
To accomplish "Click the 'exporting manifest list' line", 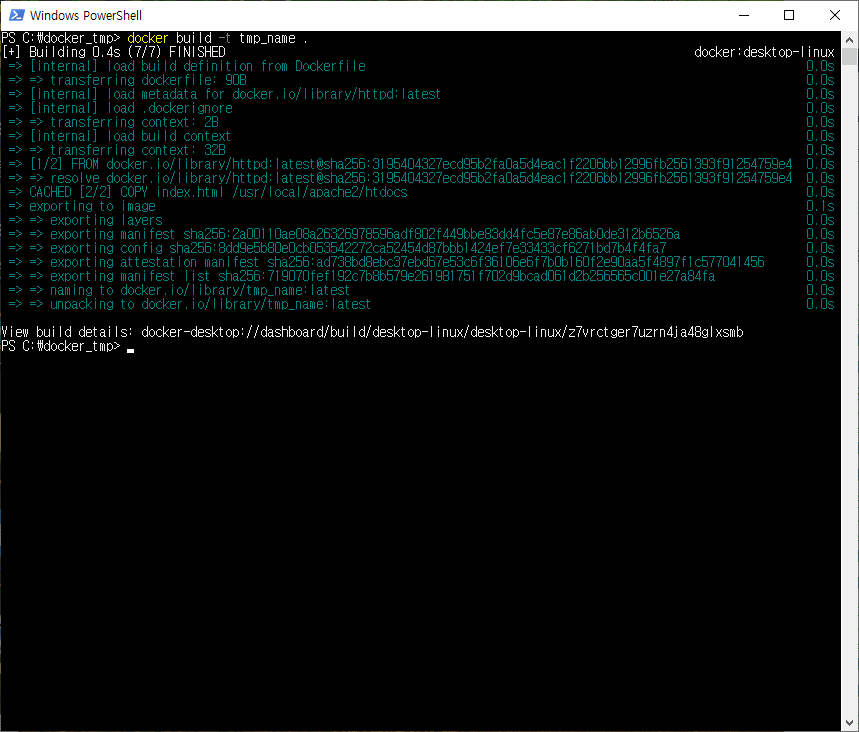I will point(362,276).
